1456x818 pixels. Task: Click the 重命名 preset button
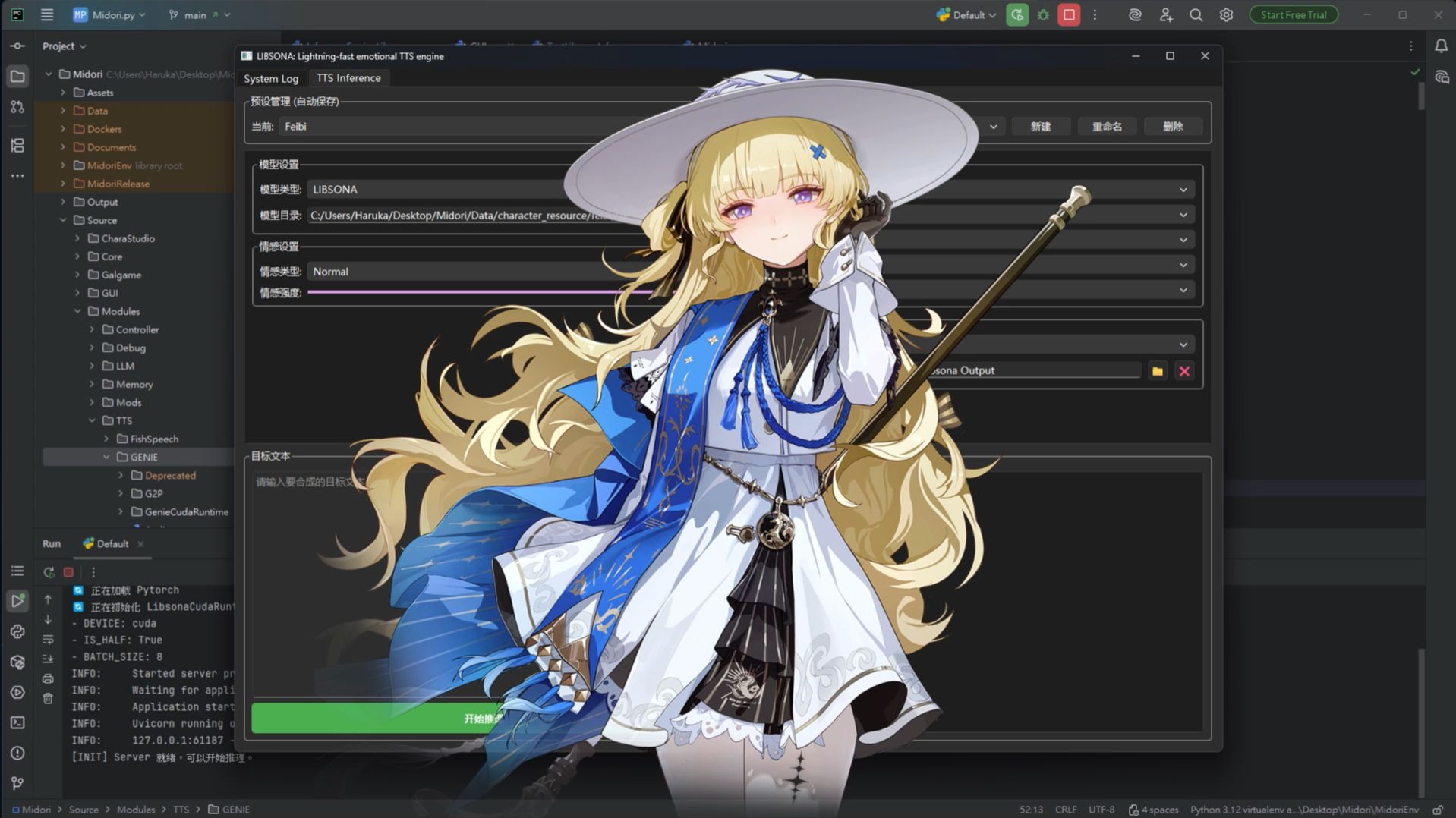pos(1107,127)
